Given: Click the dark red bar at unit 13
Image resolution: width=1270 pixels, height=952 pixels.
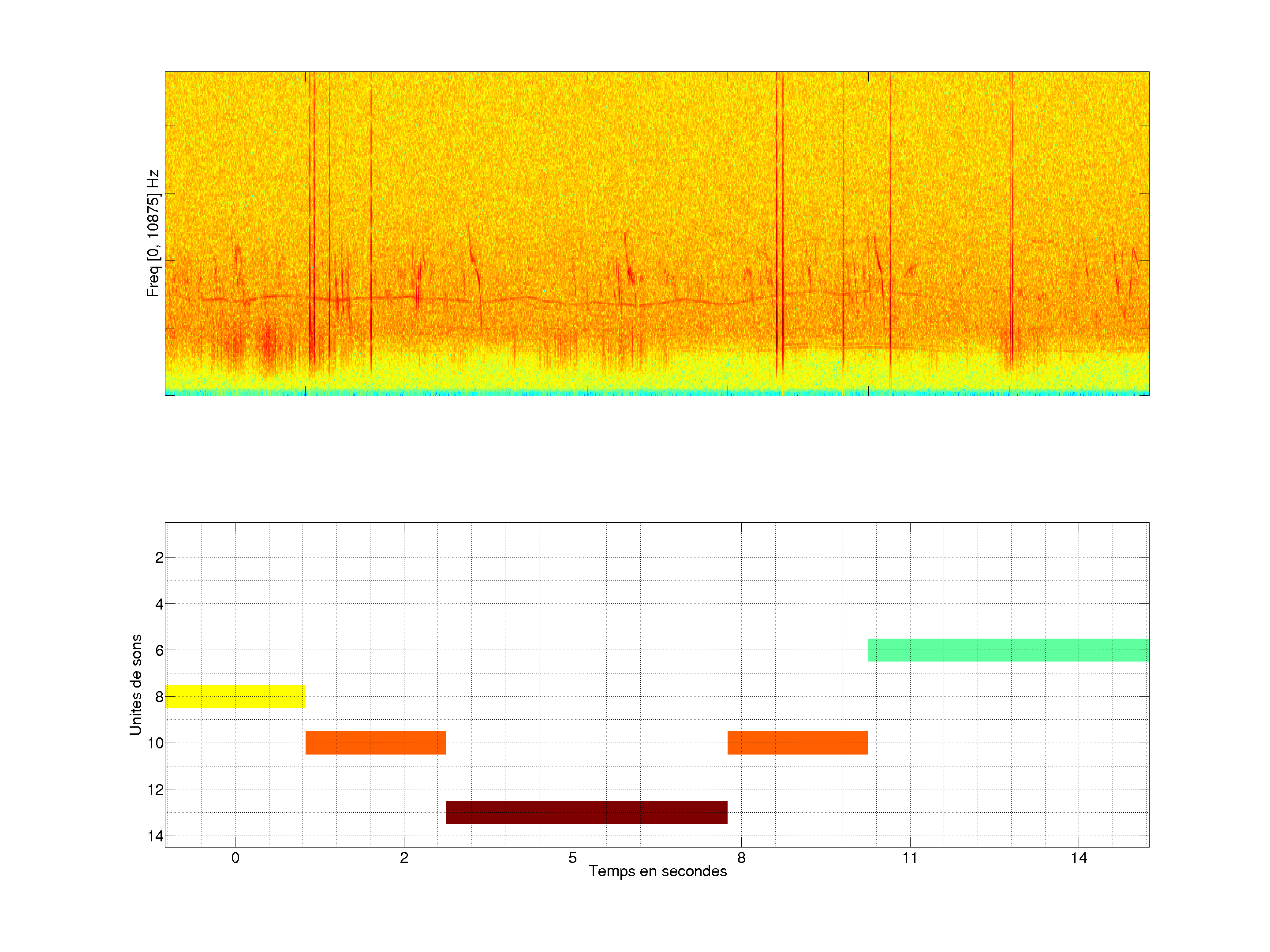Looking at the screenshot, I should point(586,812).
